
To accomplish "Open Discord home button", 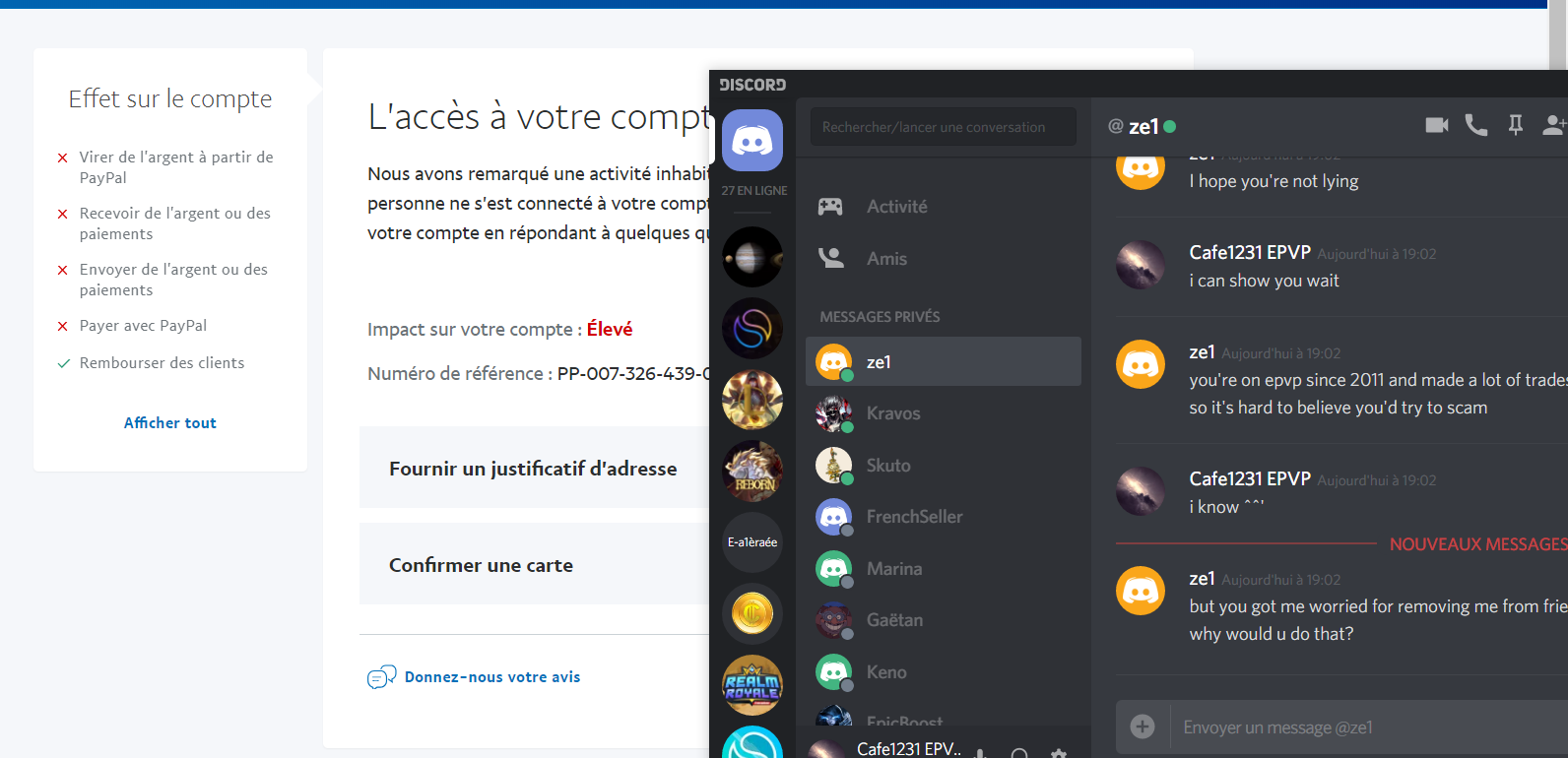I will click(x=752, y=140).
